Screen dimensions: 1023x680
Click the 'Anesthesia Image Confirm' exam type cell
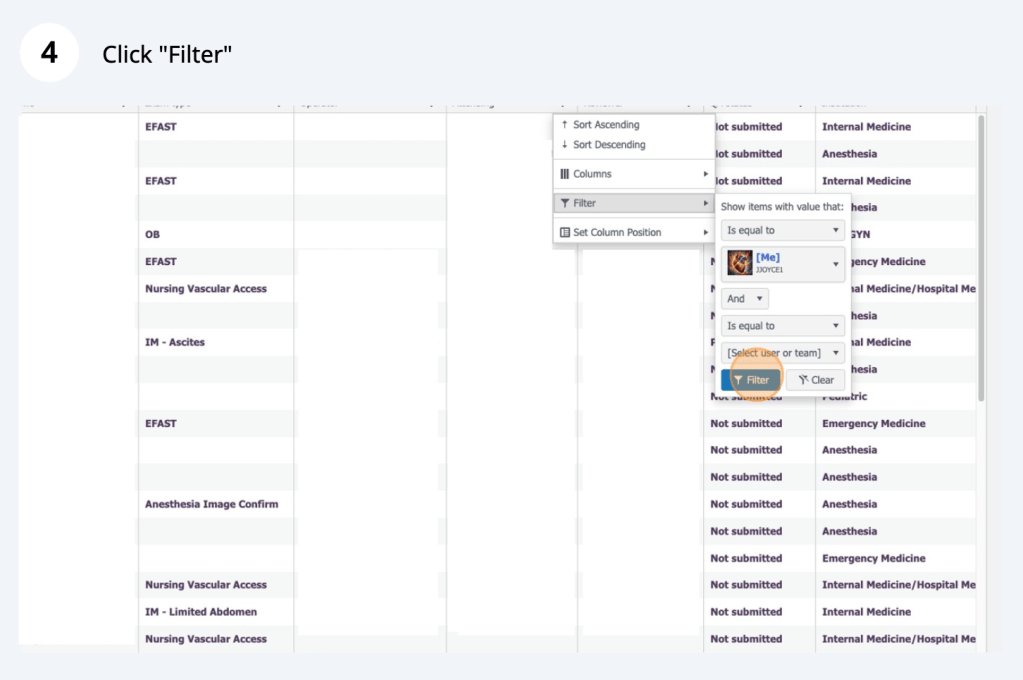[x=212, y=504]
